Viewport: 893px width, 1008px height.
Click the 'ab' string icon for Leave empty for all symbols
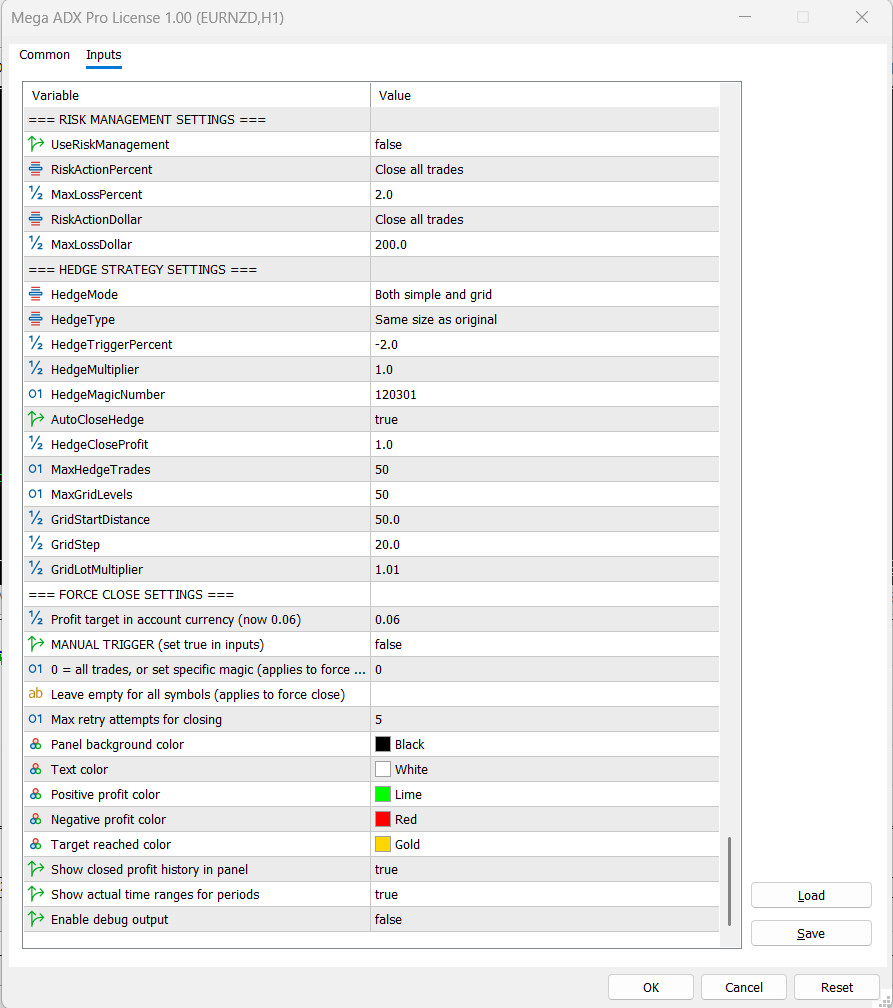click(x=36, y=694)
